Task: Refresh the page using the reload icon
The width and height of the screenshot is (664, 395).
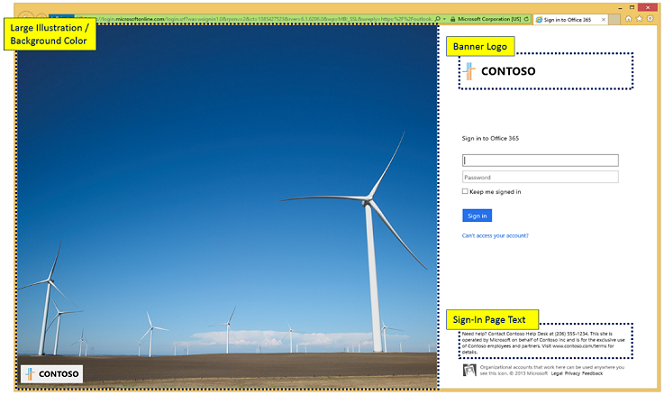Action: 526,19
